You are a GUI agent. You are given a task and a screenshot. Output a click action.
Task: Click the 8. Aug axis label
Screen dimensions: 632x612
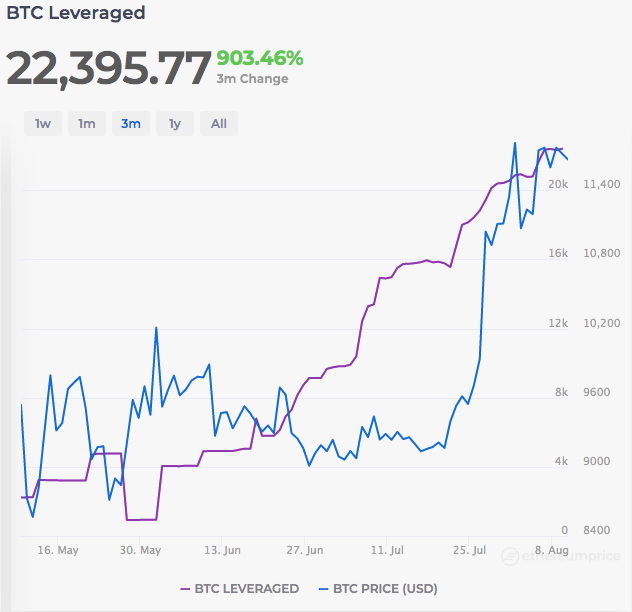click(551, 550)
